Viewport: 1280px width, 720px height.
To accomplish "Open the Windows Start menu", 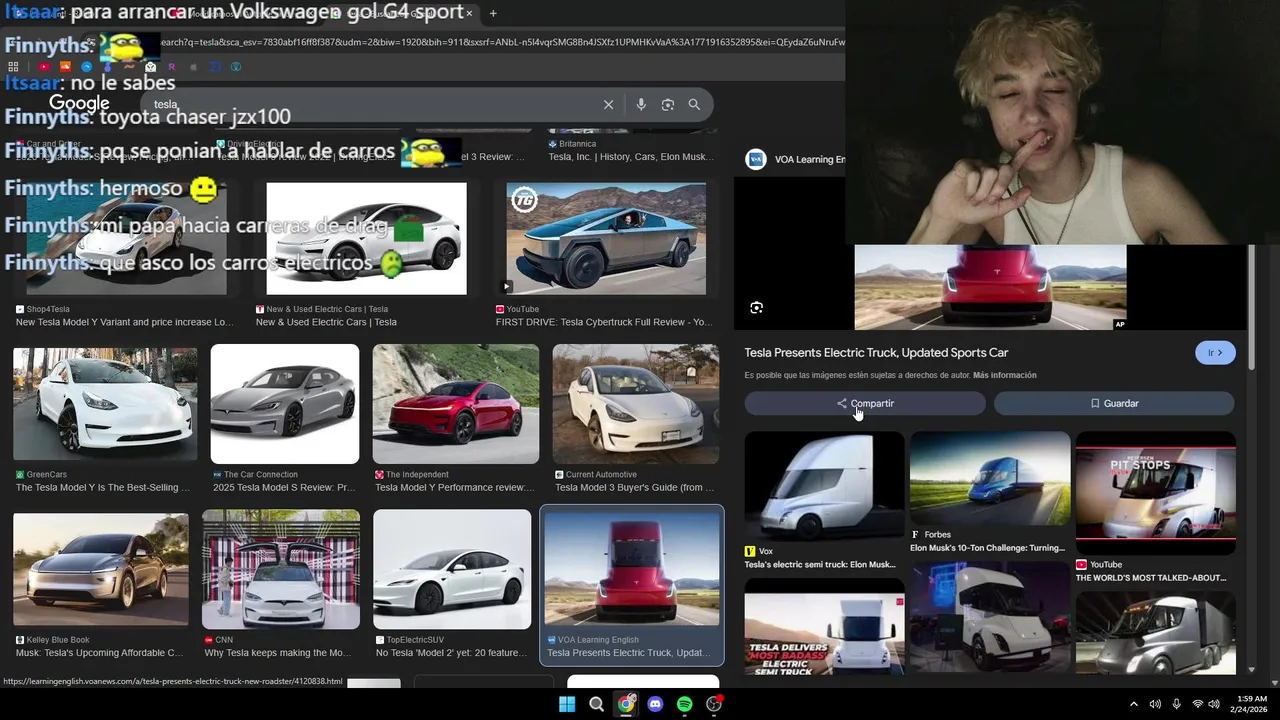I will click(567, 704).
